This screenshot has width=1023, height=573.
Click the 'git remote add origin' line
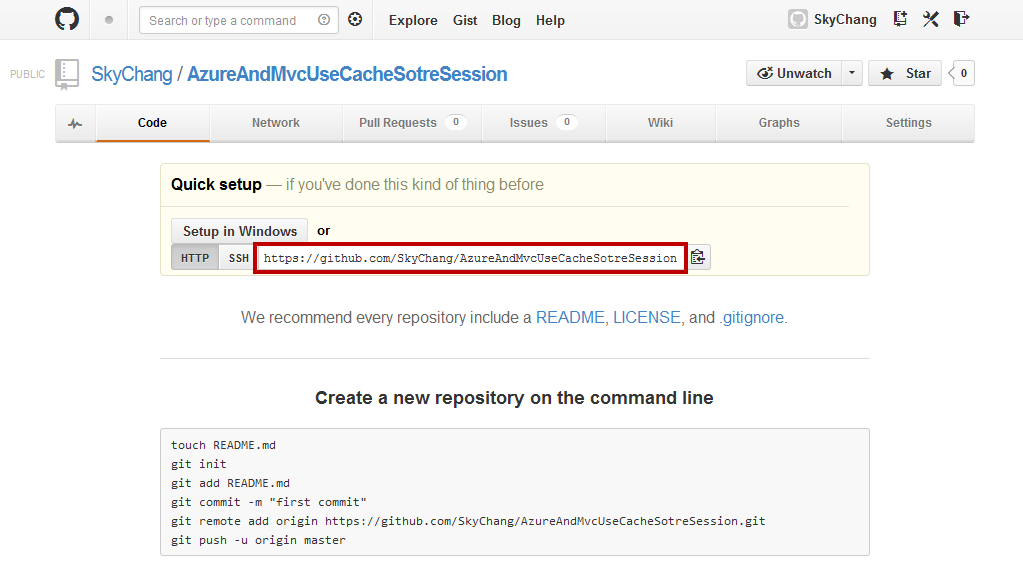click(x=468, y=521)
